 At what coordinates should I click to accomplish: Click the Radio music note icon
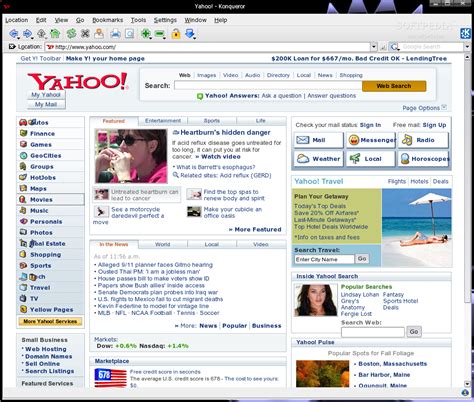click(x=407, y=140)
